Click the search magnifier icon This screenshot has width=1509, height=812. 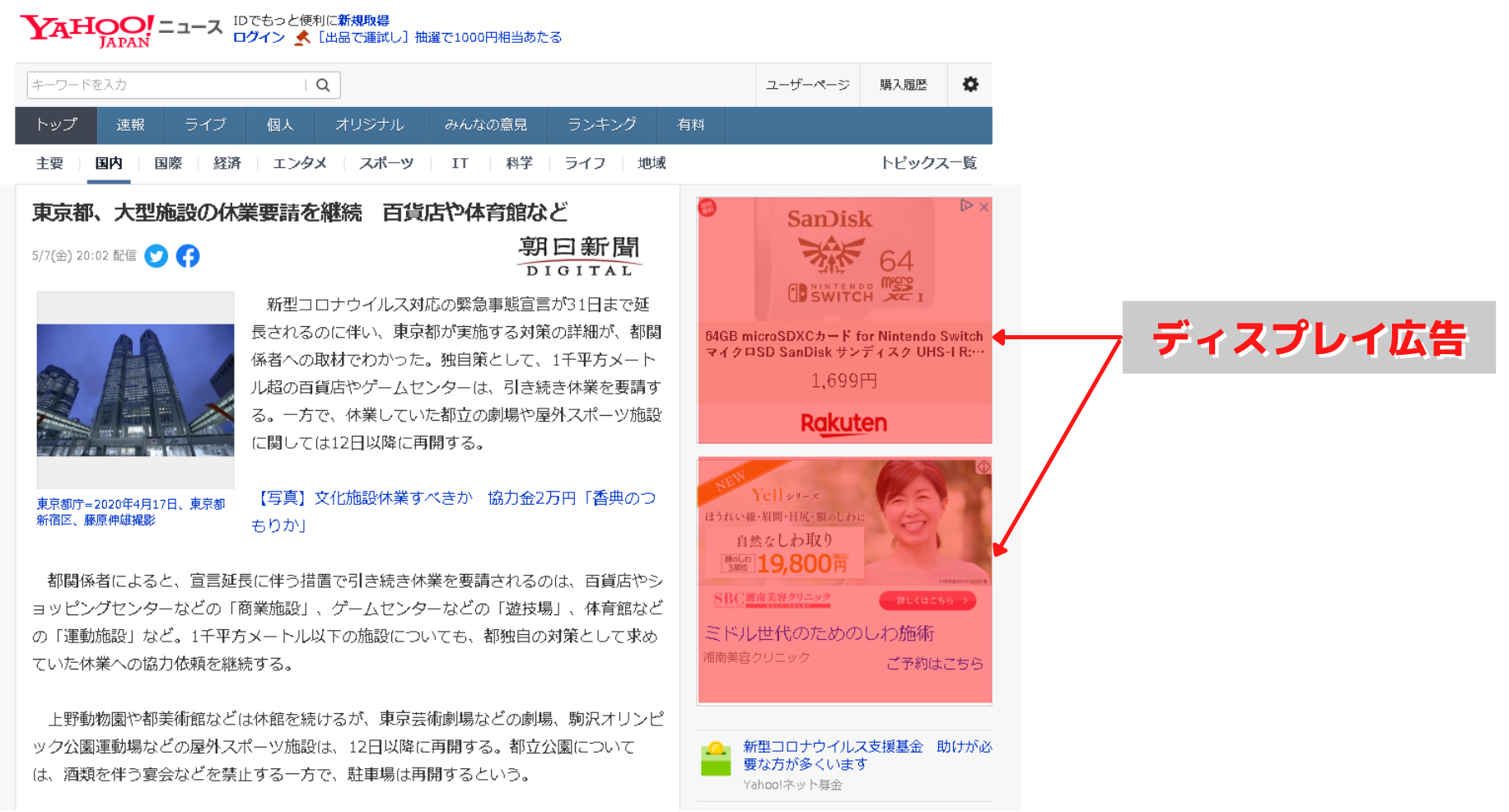[324, 85]
